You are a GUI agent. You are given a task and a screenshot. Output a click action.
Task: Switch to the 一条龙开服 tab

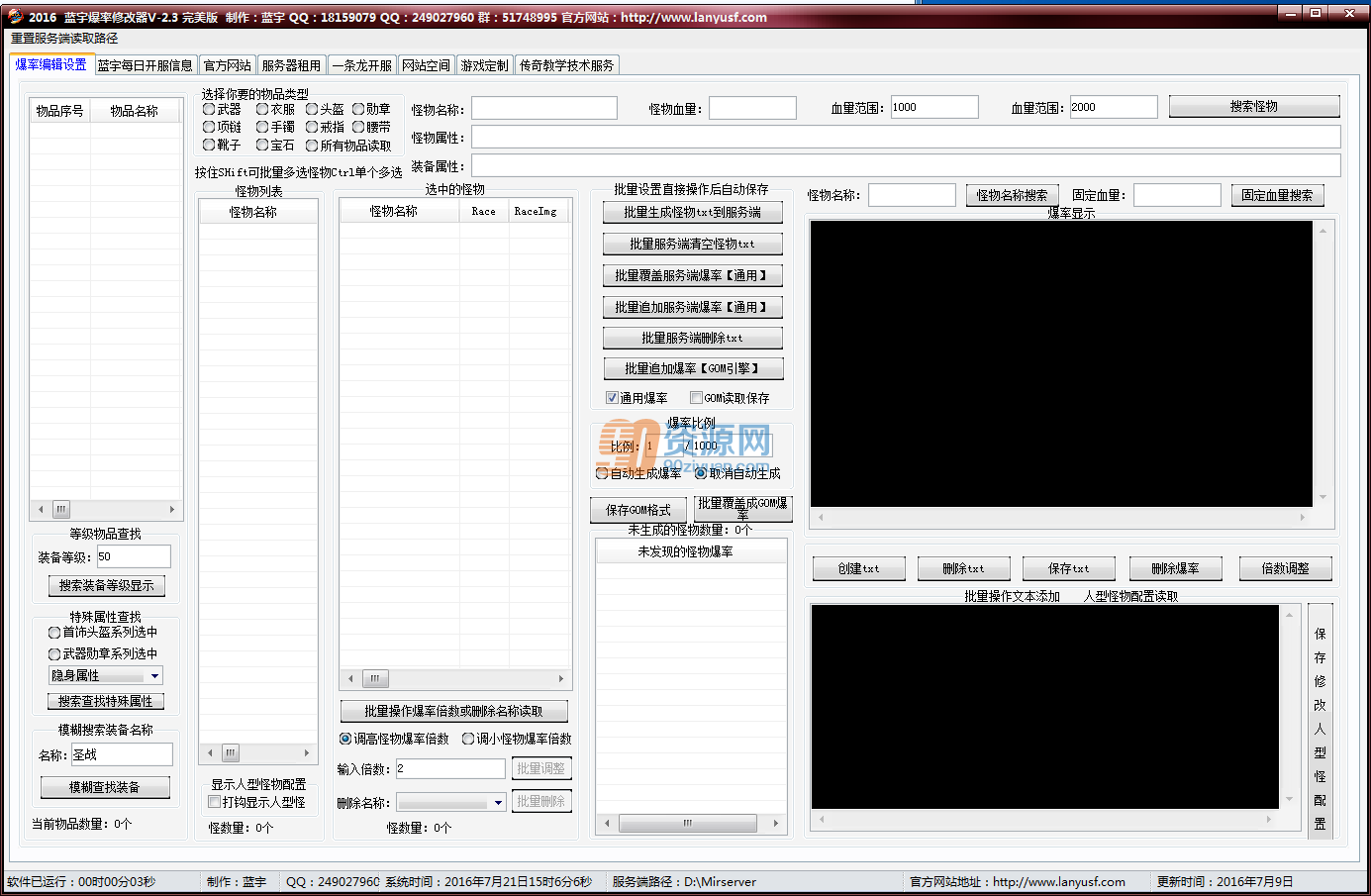pos(362,65)
